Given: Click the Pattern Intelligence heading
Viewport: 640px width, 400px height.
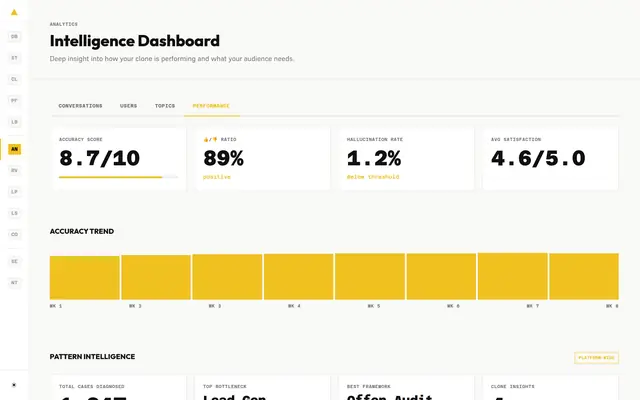Looking at the screenshot, I should (x=92, y=356).
